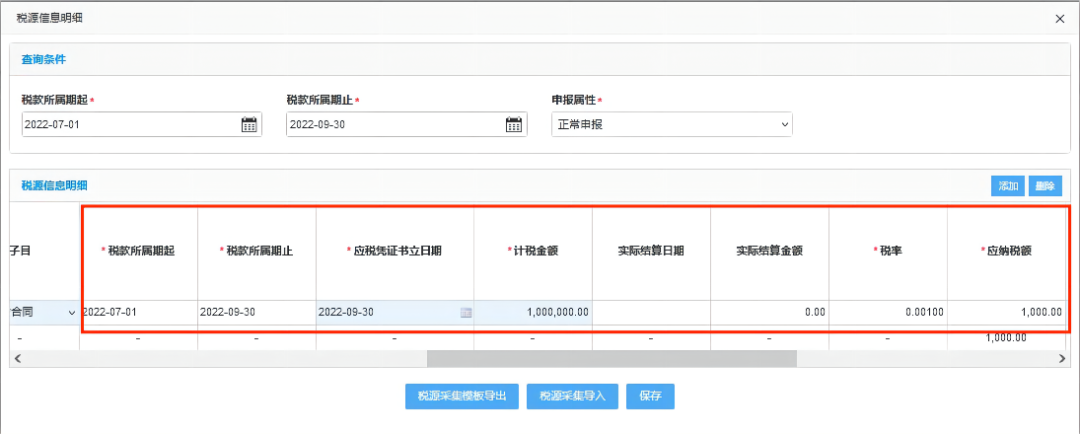
Task: Click the 实际结算日期 column header
Action: tap(652, 251)
